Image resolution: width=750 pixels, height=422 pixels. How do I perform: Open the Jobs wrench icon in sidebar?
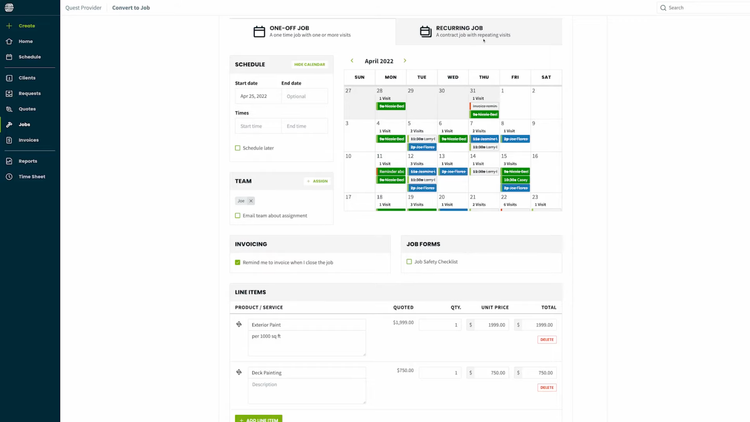pyautogui.click(x=9, y=124)
